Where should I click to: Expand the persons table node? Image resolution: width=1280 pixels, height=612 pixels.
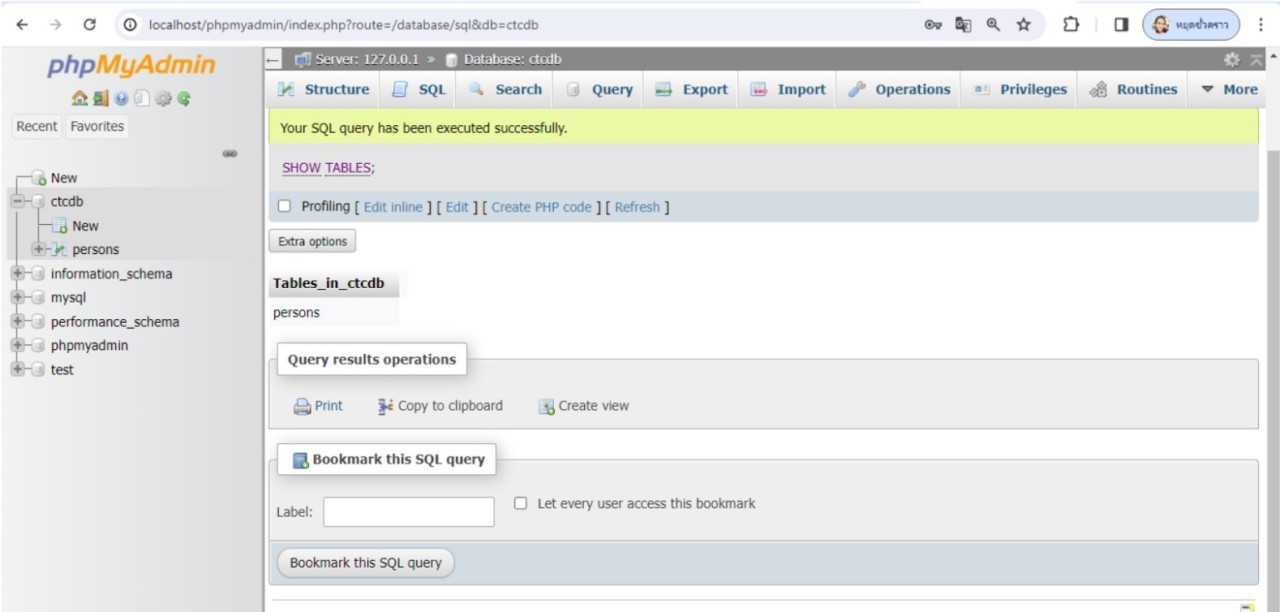pyautogui.click(x=38, y=249)
